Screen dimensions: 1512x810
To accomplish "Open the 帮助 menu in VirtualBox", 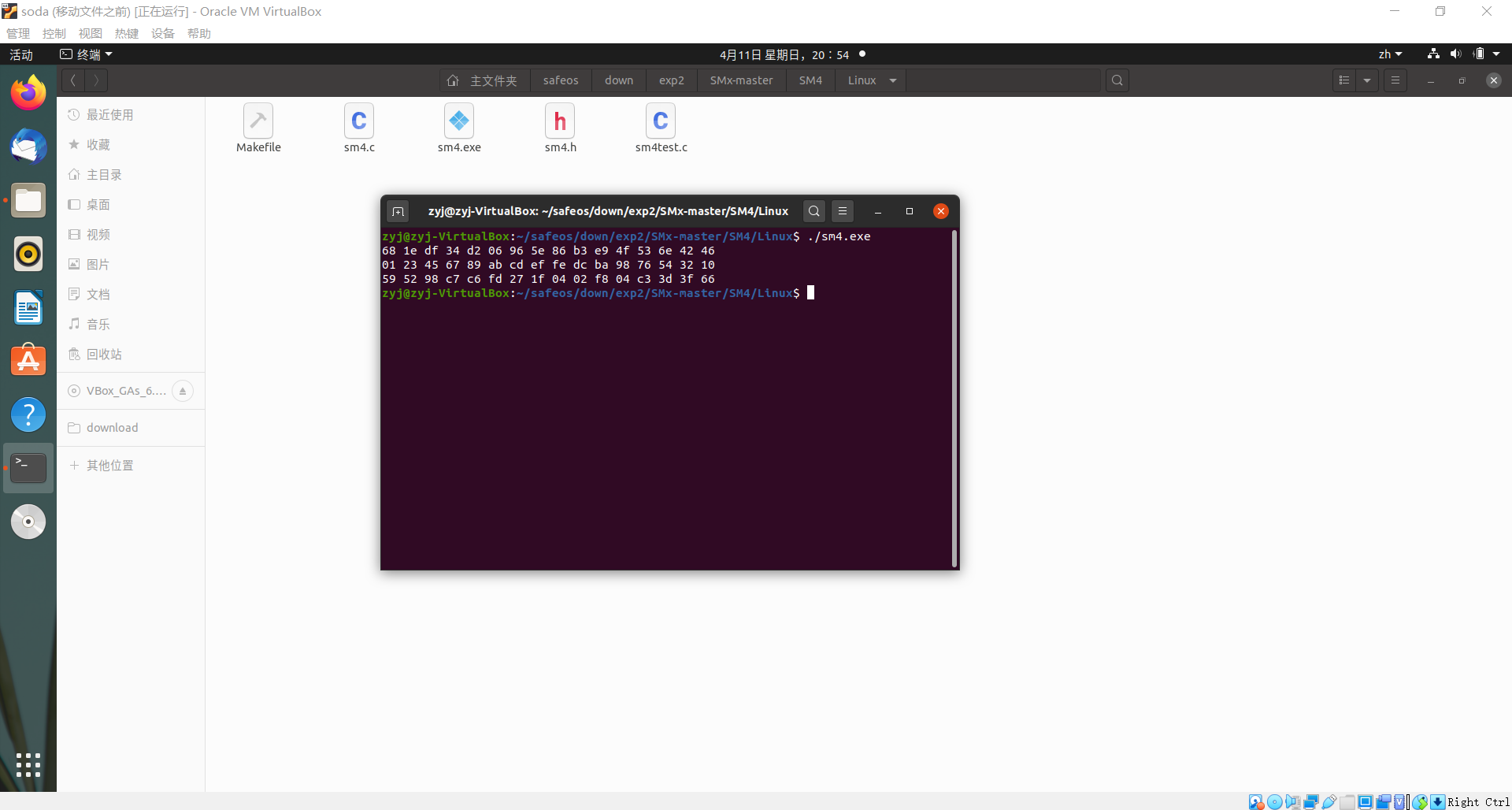I will point(199,33).
